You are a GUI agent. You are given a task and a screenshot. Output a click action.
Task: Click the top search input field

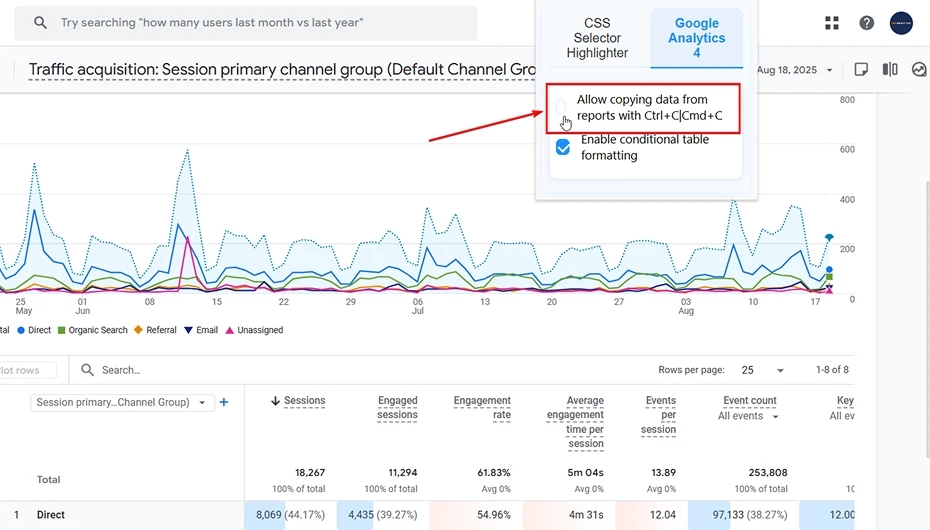(x=246, y=23)
